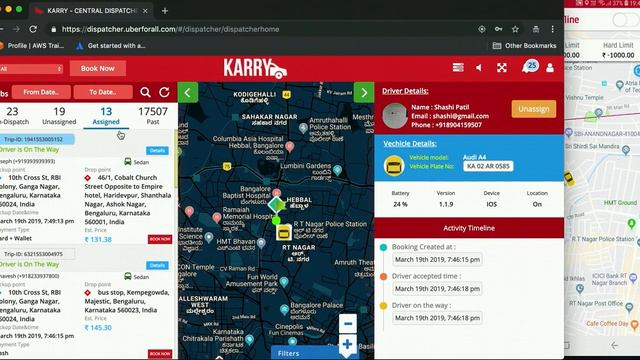Click the taxi marker in phone map

point(569,179)
